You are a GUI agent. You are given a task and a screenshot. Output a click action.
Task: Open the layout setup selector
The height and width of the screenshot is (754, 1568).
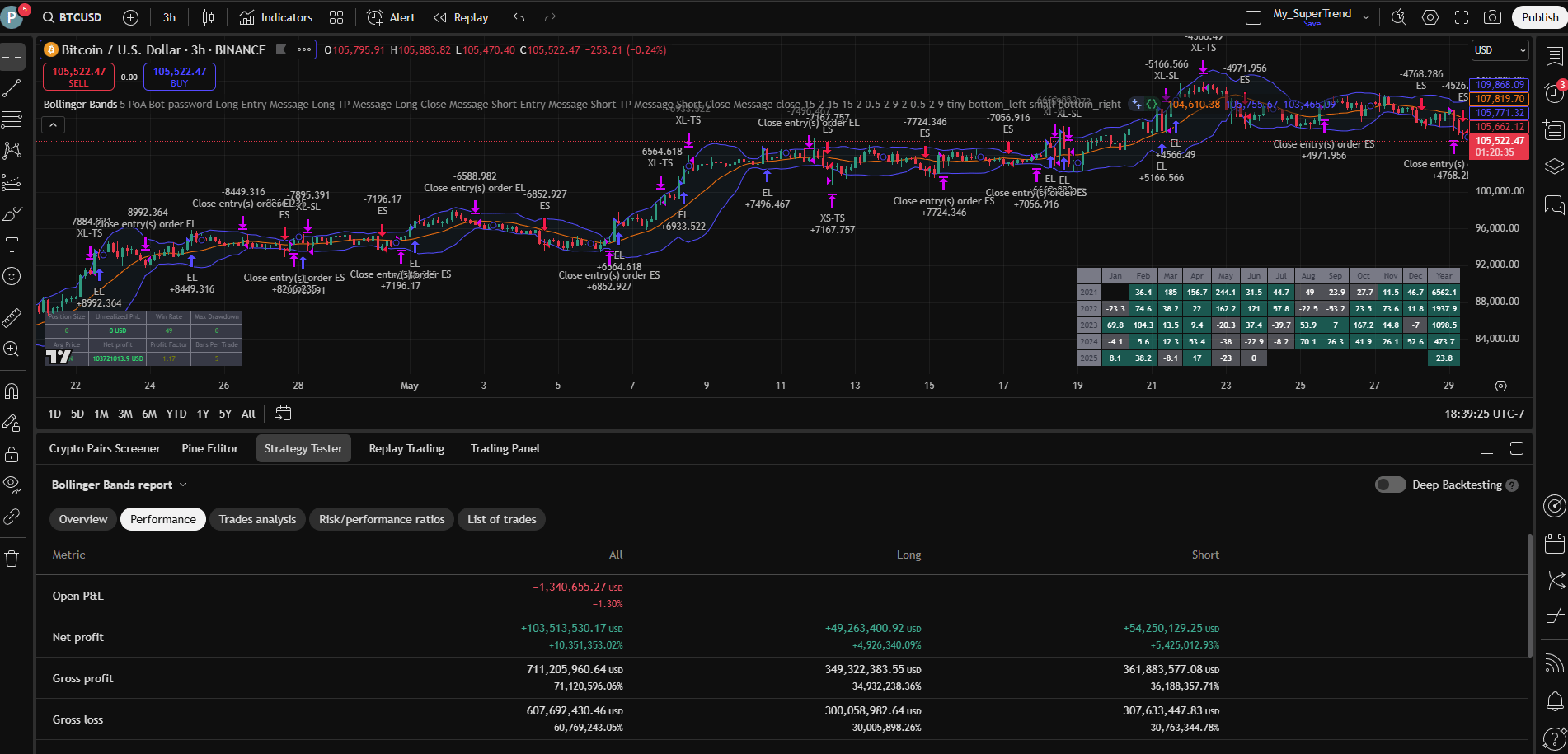[1253, 17]
